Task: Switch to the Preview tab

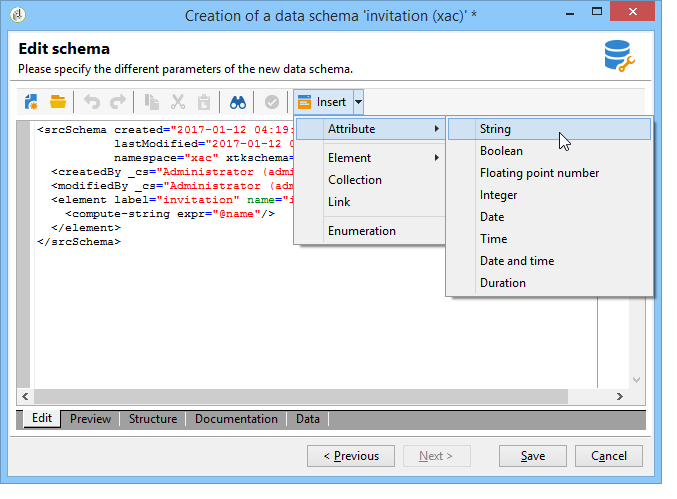Action: (x=90, y=419)
